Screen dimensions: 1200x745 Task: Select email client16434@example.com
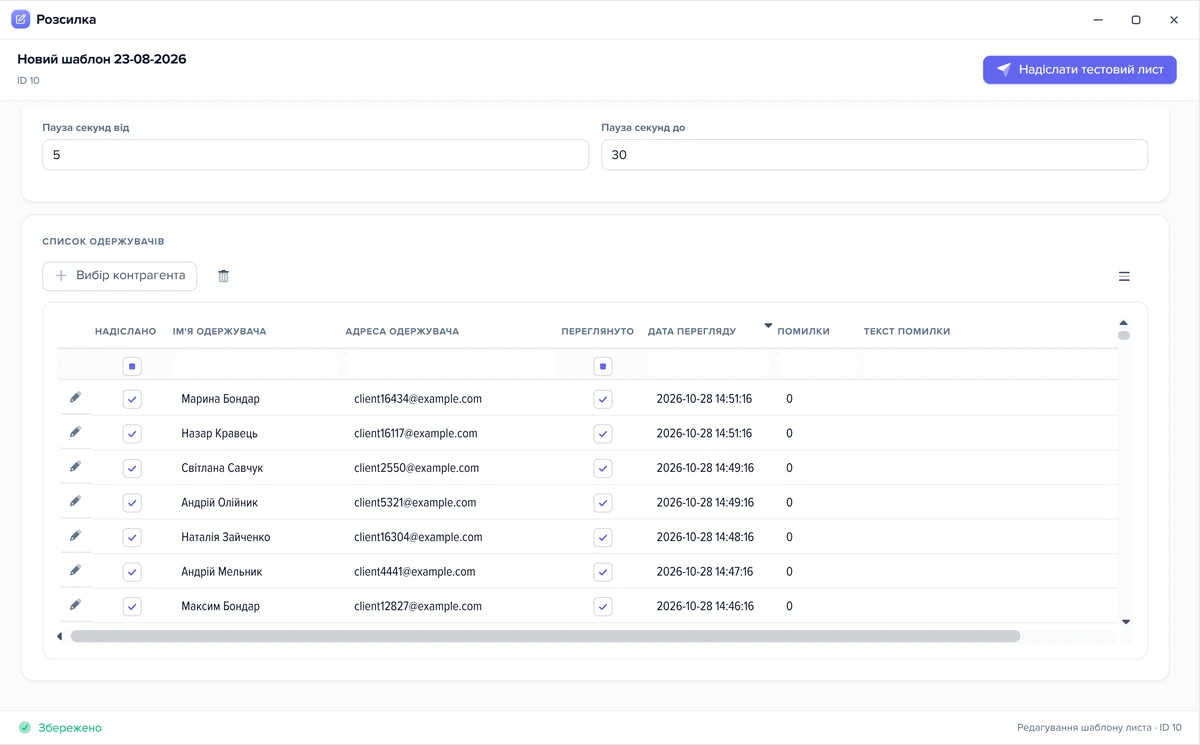418,399
